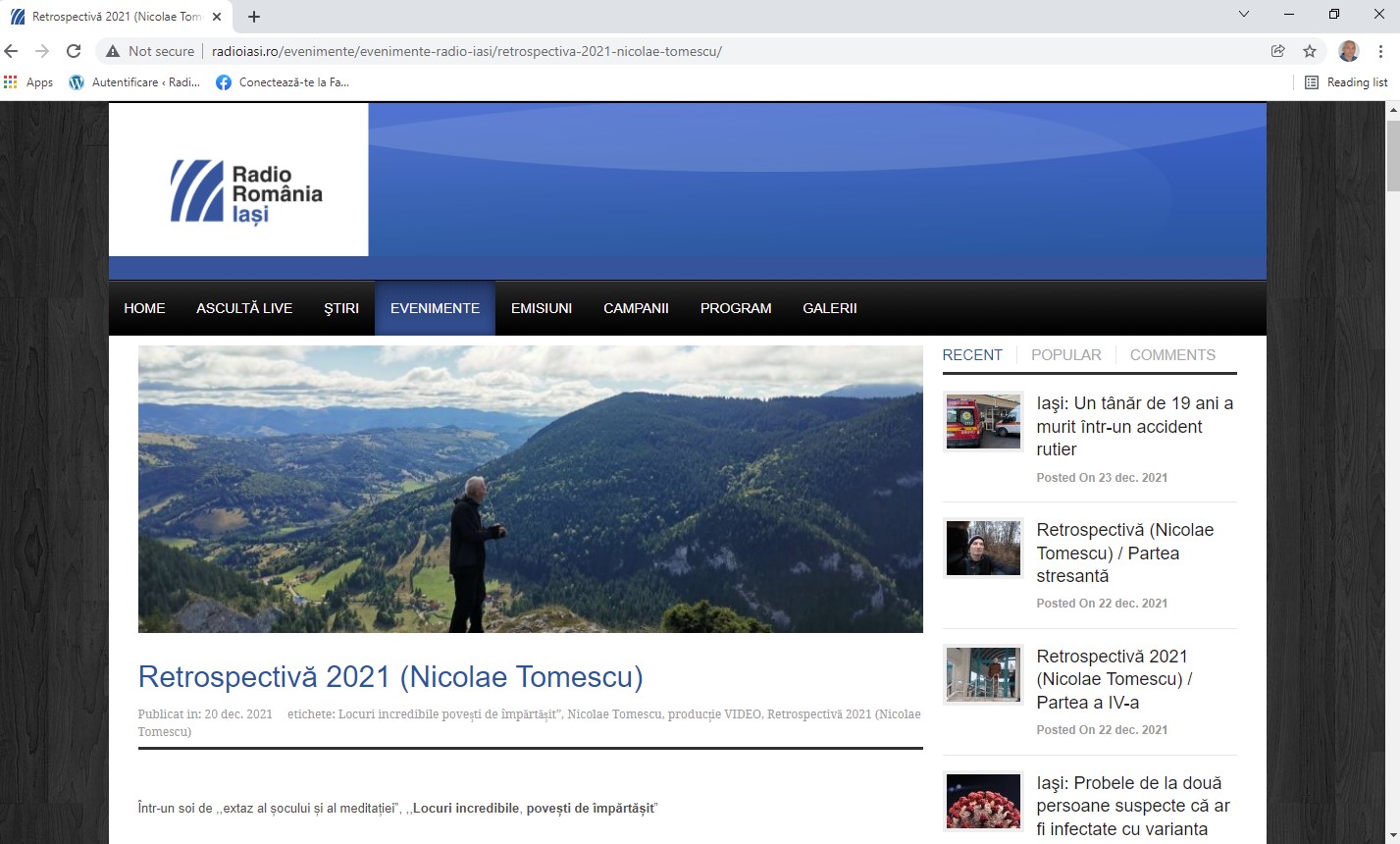The height and width of the screenshot is (844, 1400).
Task: Switch to the COMMENTS sidebar tab
Action: (1171, 355)
